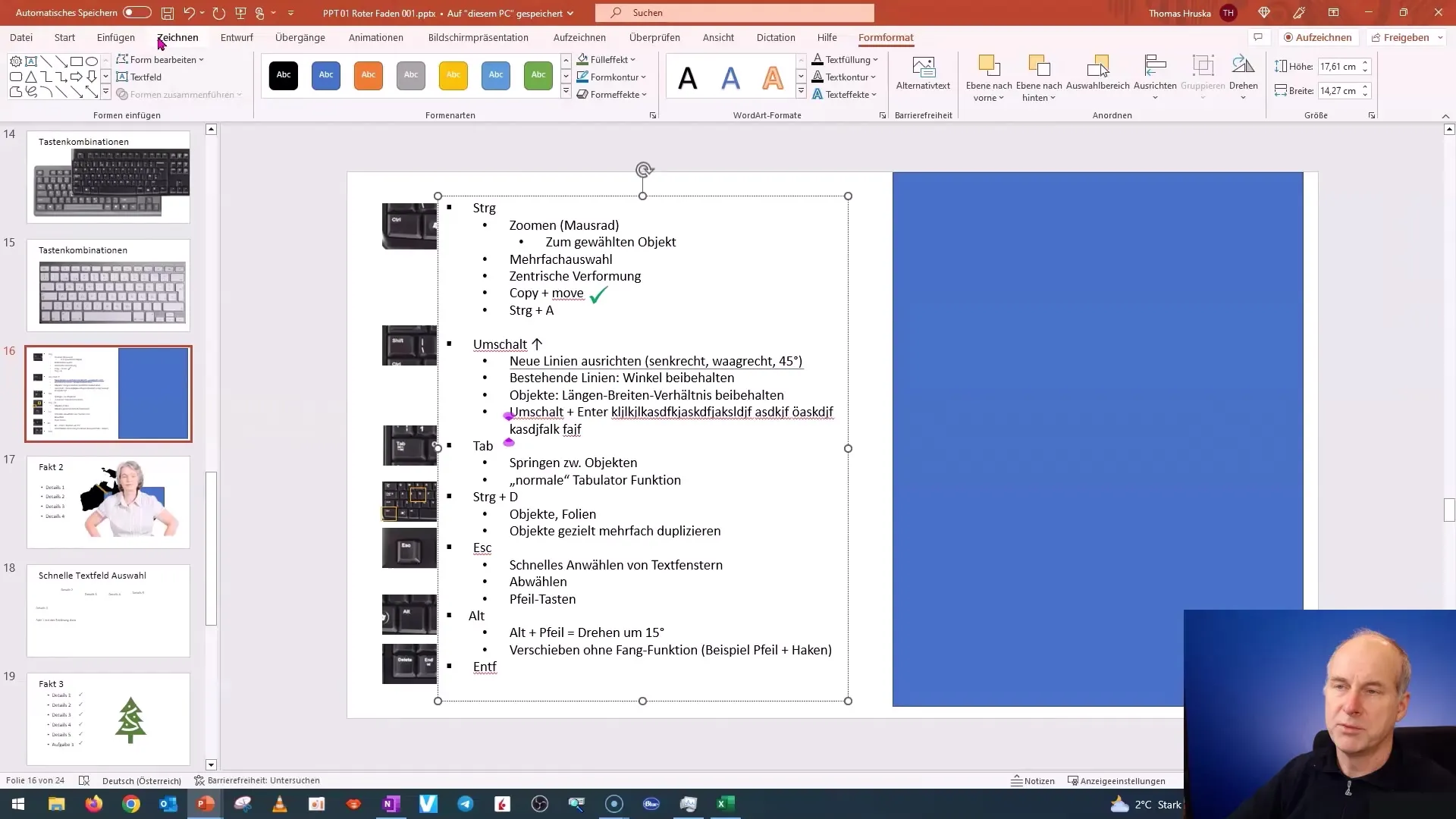
Task: Open Textfüllung dropdown
Action: point(845,59)
